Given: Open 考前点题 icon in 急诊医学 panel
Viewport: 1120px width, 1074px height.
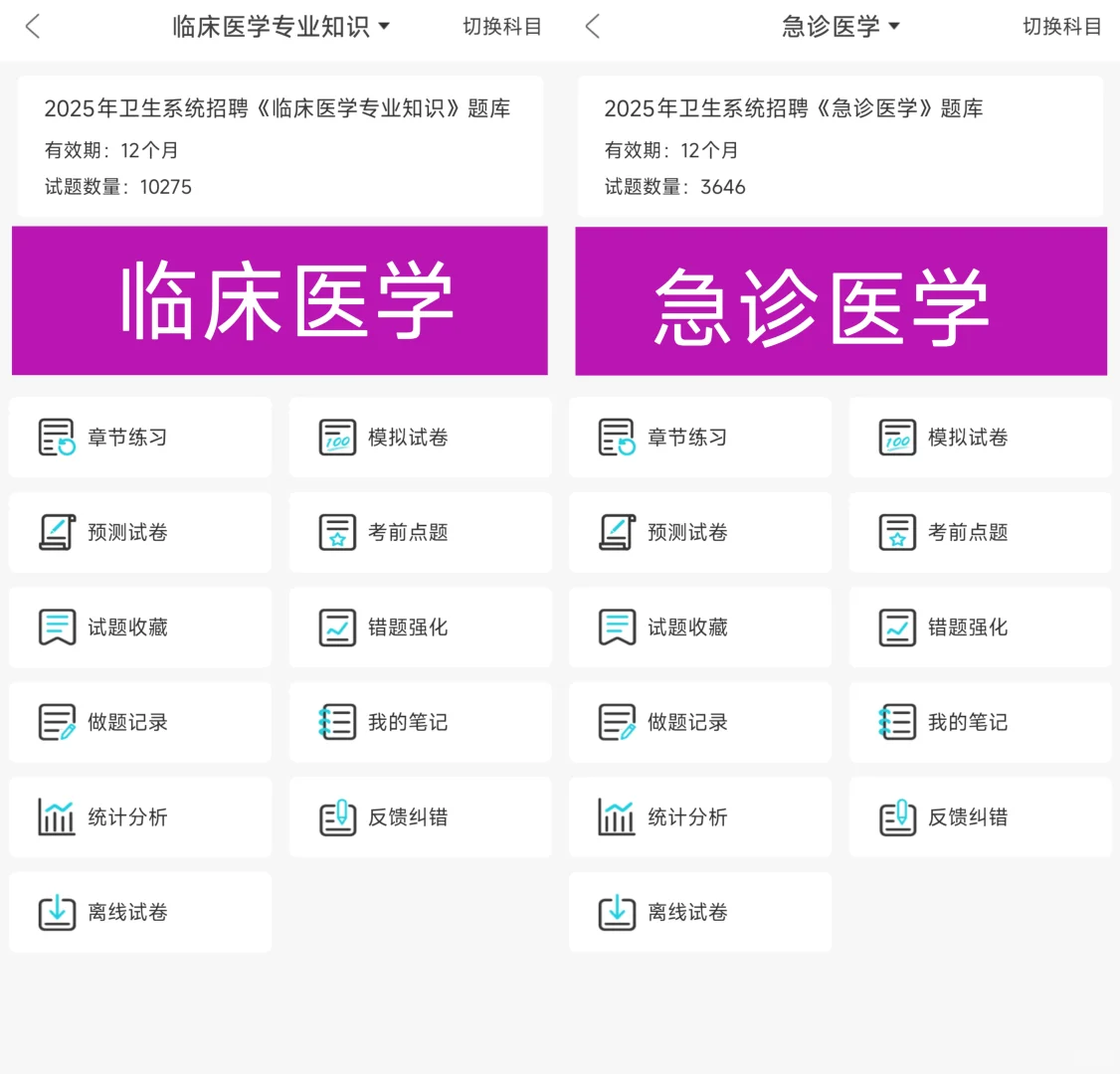Looking at the screenshot, I should [x=897, y=532].
